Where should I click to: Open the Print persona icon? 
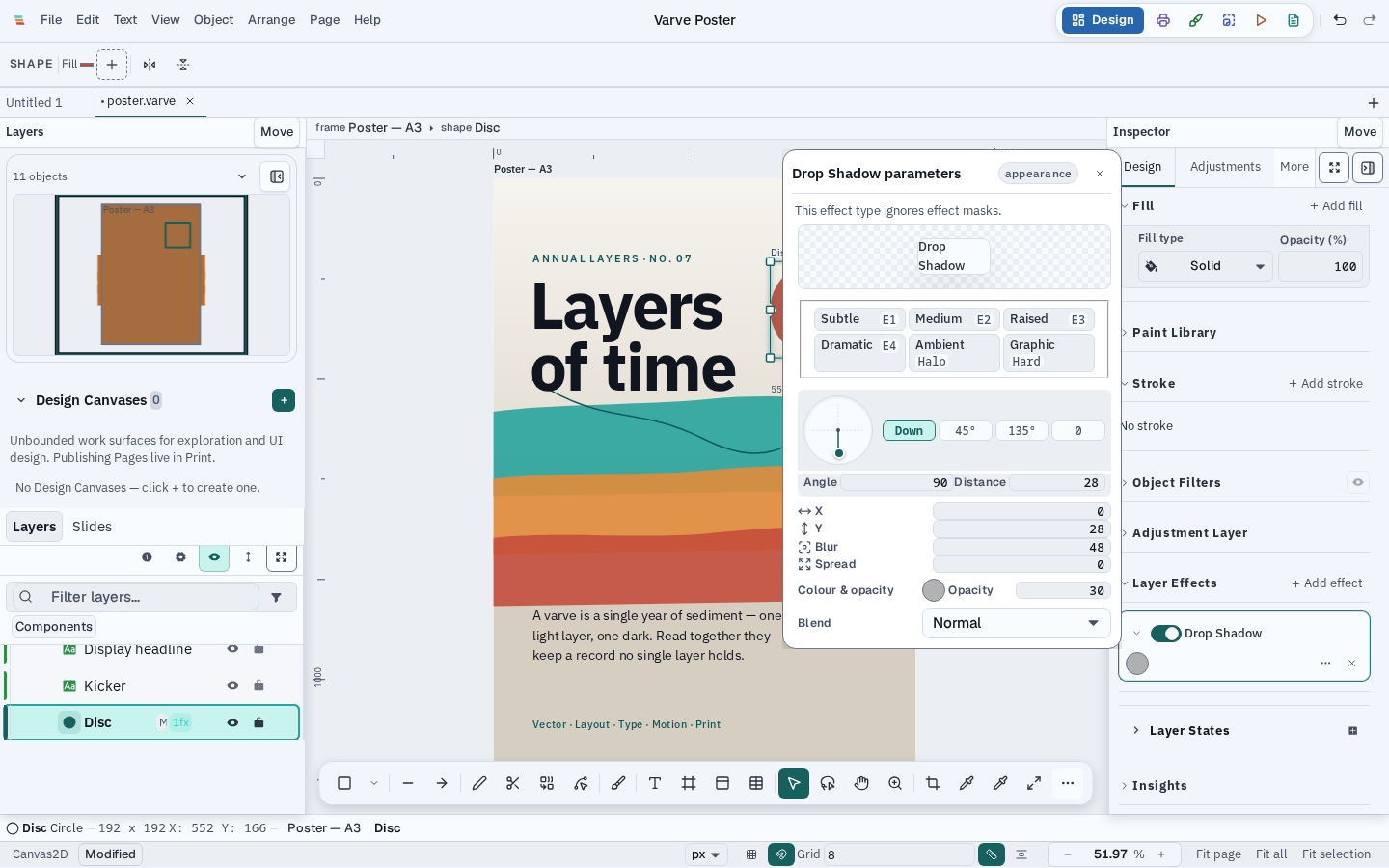[x=1163, y=20]
